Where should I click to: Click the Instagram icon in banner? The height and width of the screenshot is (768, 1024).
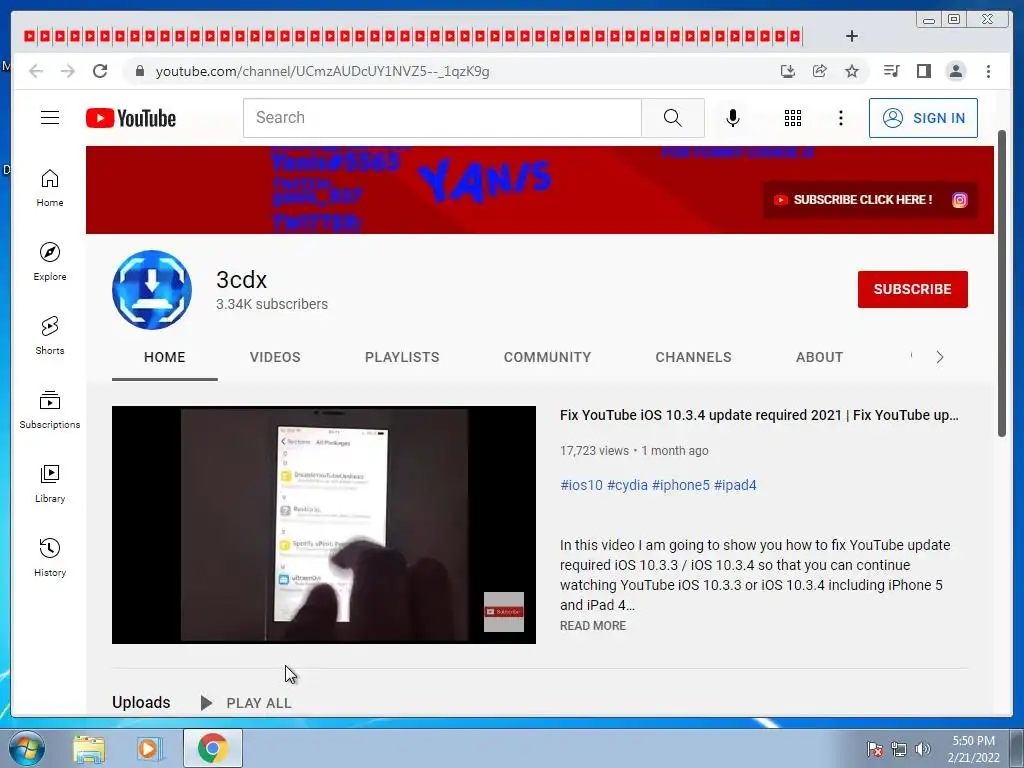pyautogui.click(x=959, y=200)
